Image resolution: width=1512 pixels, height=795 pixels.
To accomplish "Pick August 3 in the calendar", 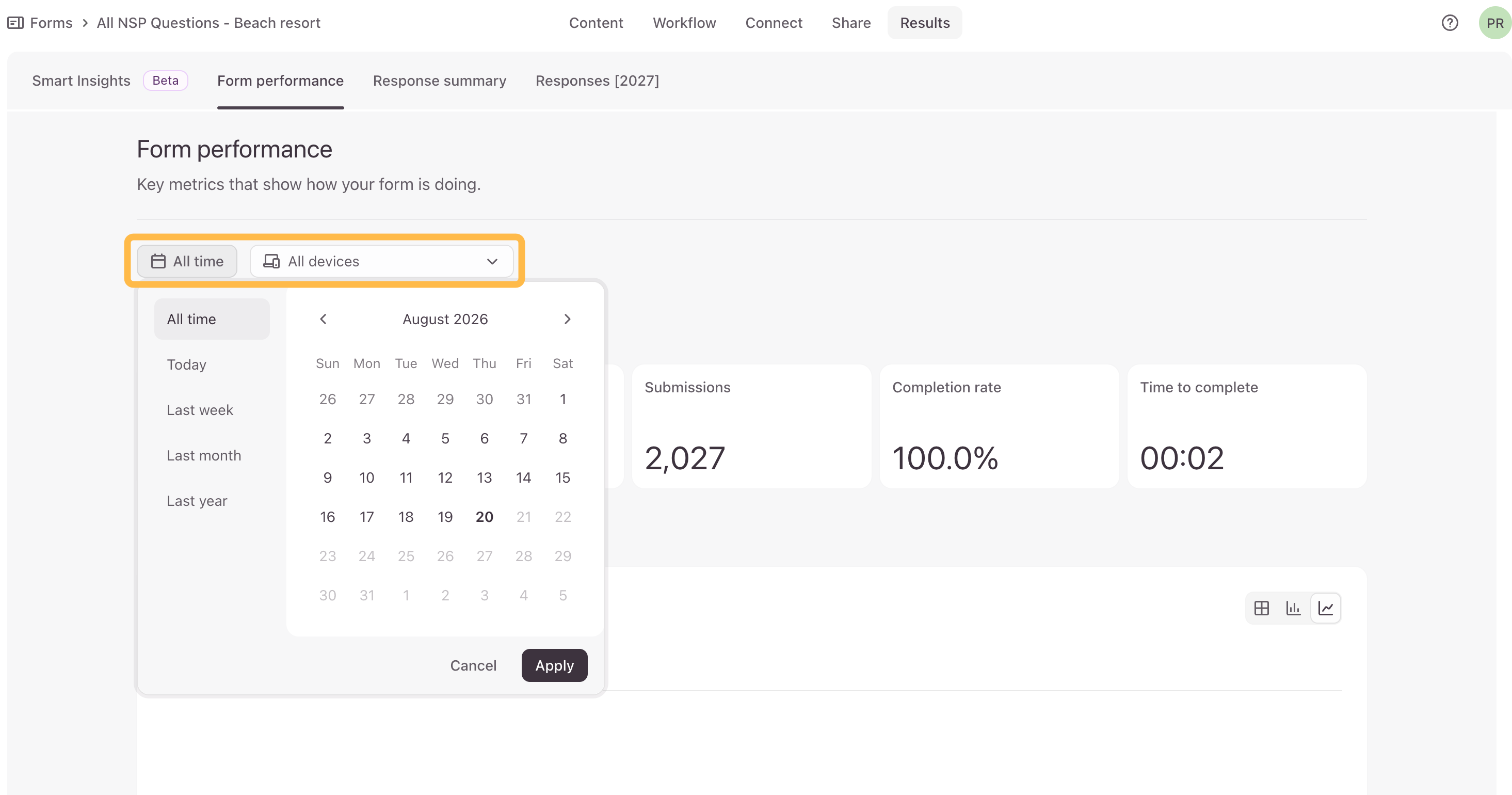I will pyautogui.click(x=367, y=439).
